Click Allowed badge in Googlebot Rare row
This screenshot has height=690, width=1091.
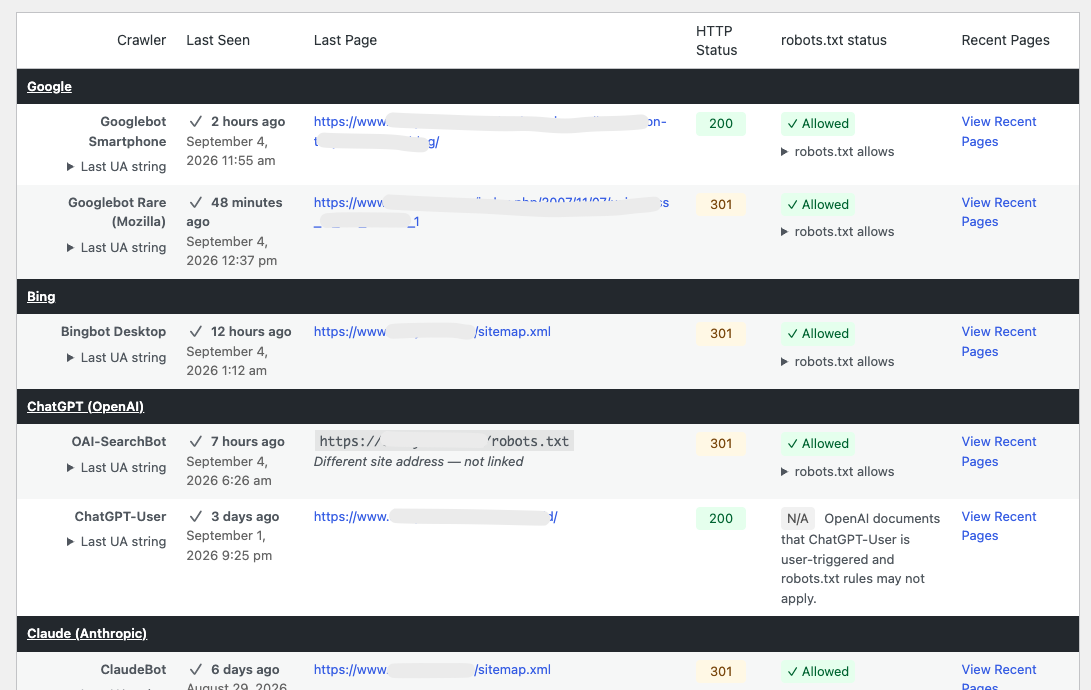point(818,204)
